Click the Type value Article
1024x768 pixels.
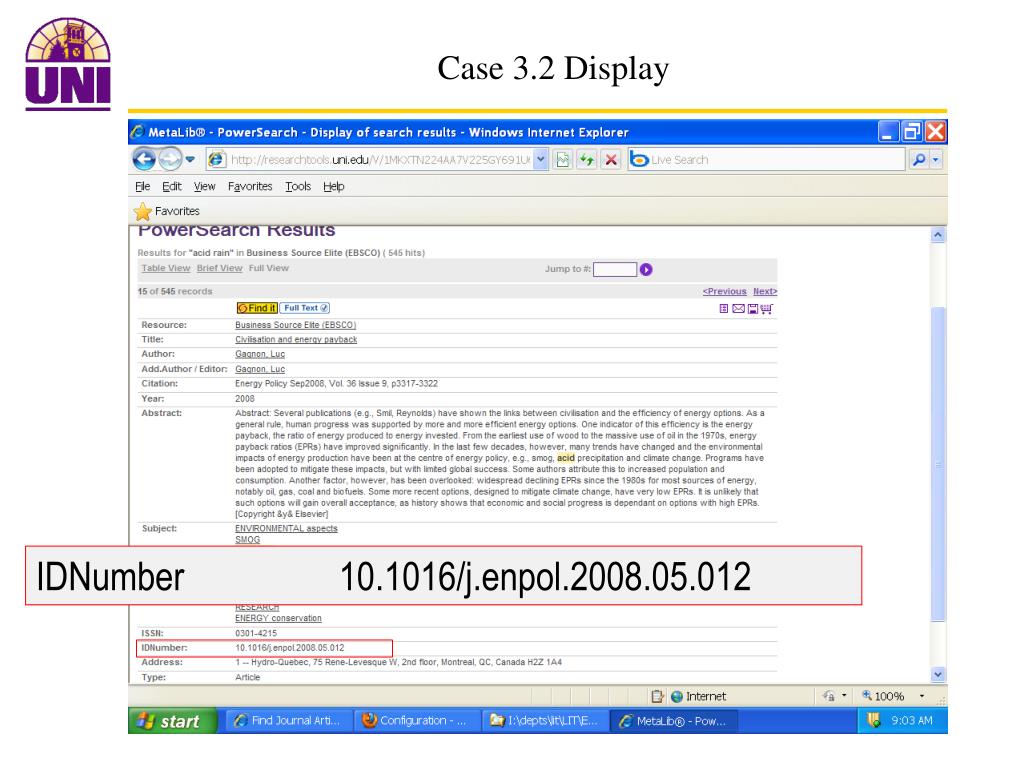point(248,677)
